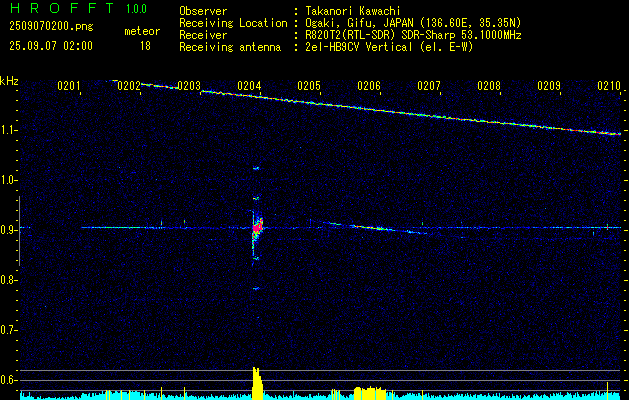Click the 0.7 kHz axis label
This screenshot has width=629, height=400.
point(8,330)
